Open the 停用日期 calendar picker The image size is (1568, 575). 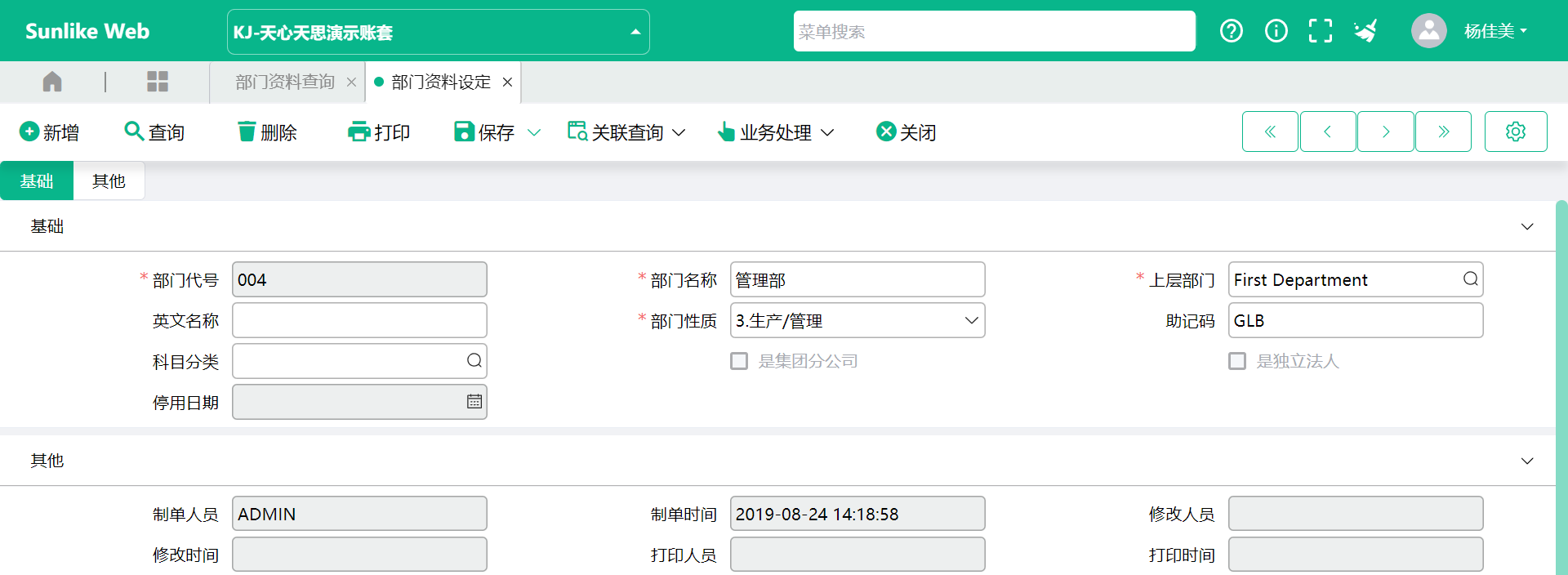tap(474, 402)
